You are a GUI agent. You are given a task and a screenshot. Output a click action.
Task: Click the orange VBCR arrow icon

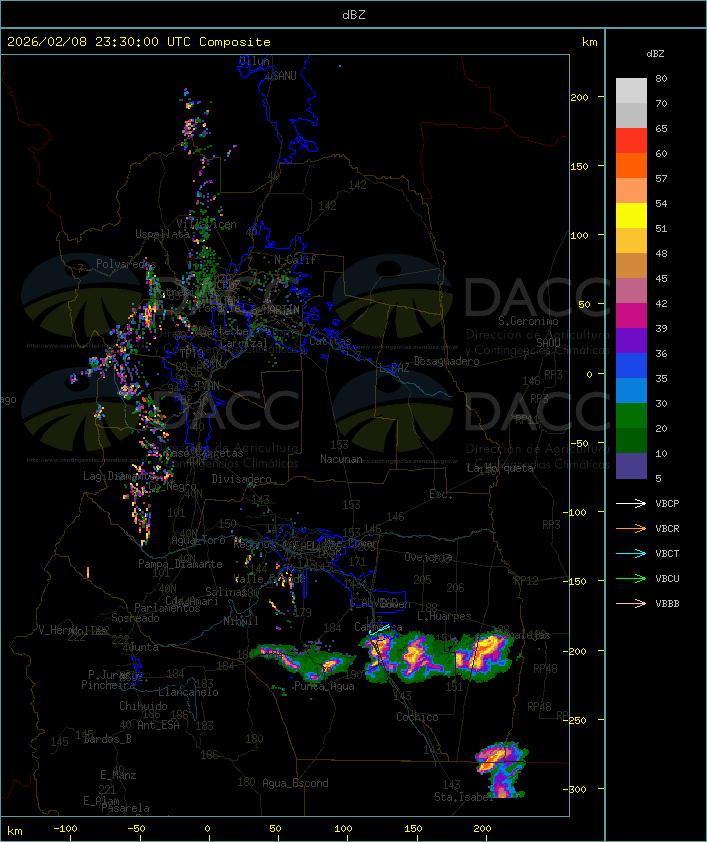(x=631, y=528)
